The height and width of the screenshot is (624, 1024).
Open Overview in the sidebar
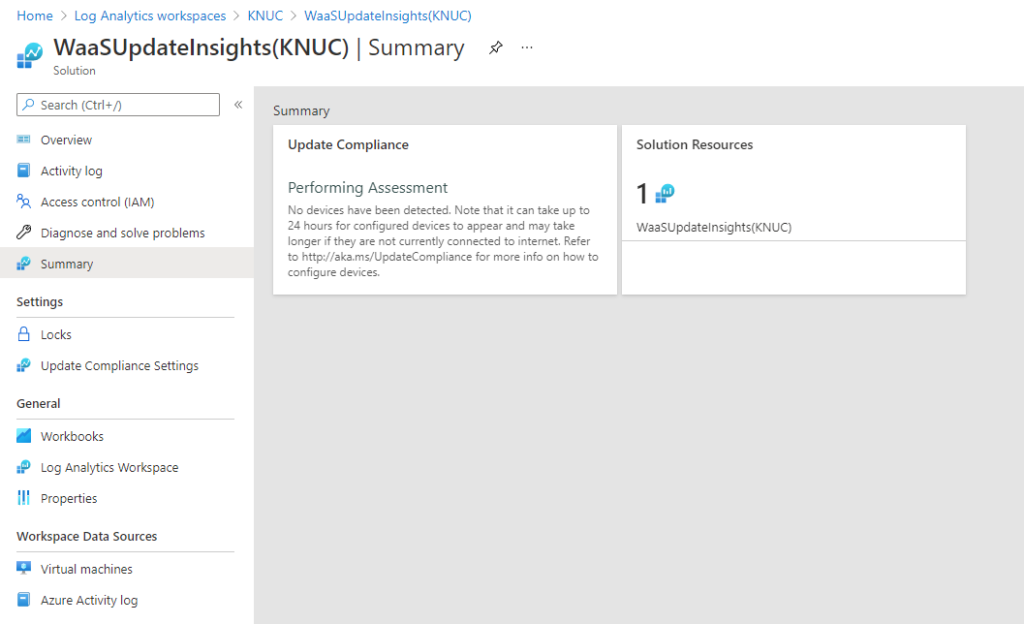tap(66, 140)
